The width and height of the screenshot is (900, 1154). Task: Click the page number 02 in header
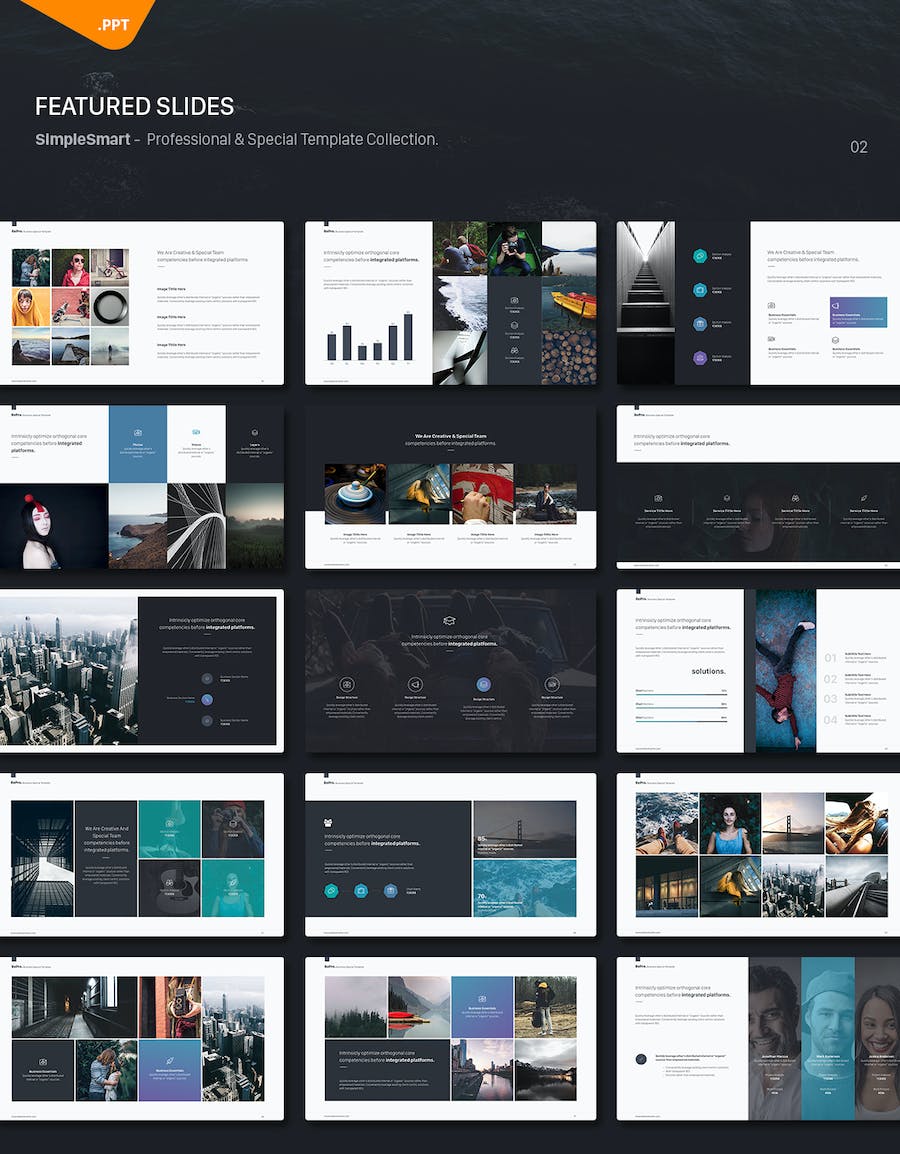click(858, 147)
